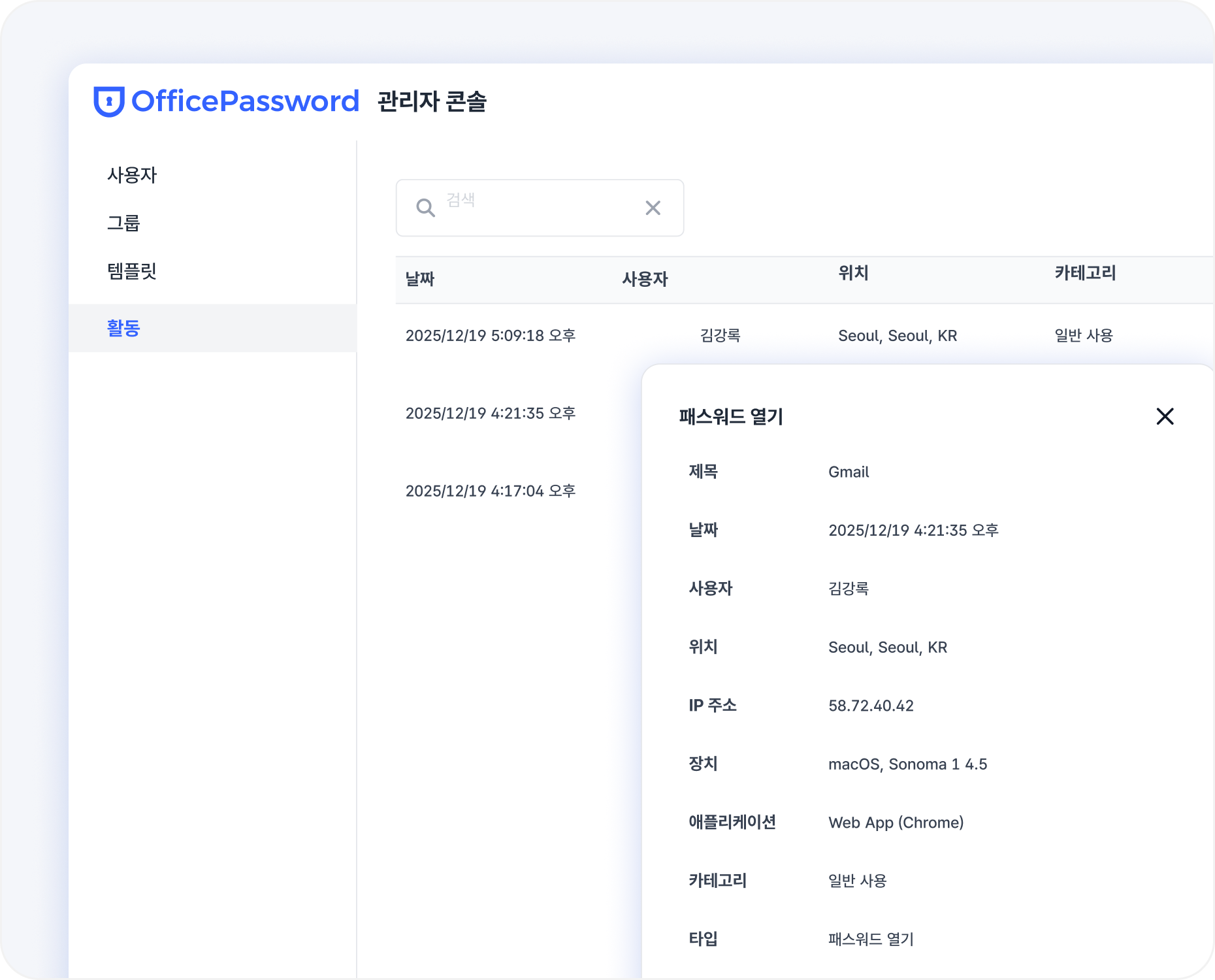Click the 카테고리 column header
This screenshot has height=980, width=1215.
[x=1085, y=273]
